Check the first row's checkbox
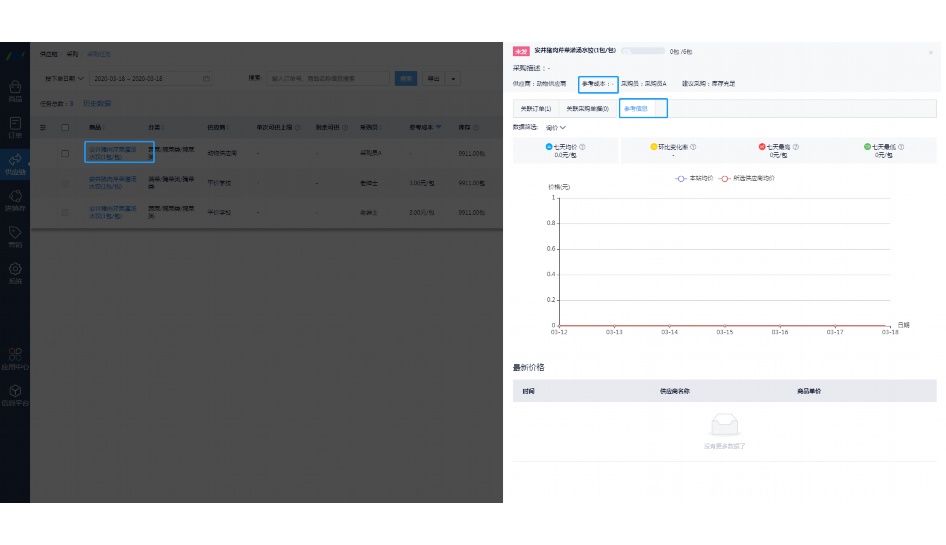 (65, 154)
